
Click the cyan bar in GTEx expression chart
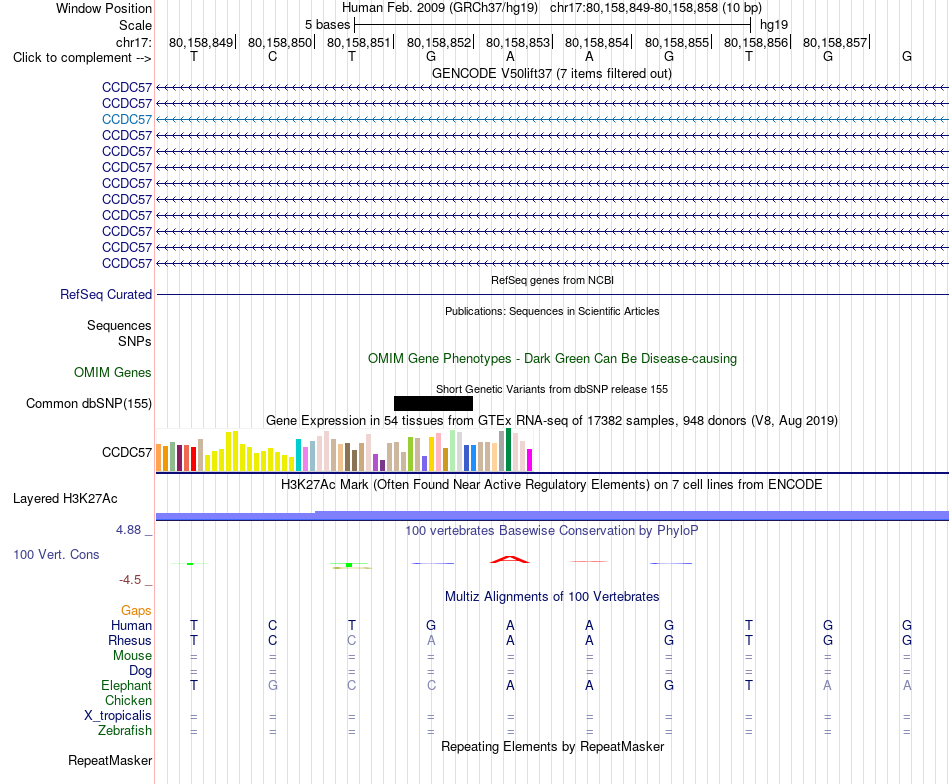pos(299,455)
